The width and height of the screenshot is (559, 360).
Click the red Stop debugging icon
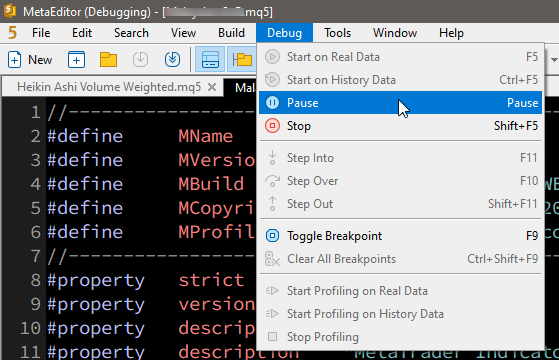(x=272, y=126)
